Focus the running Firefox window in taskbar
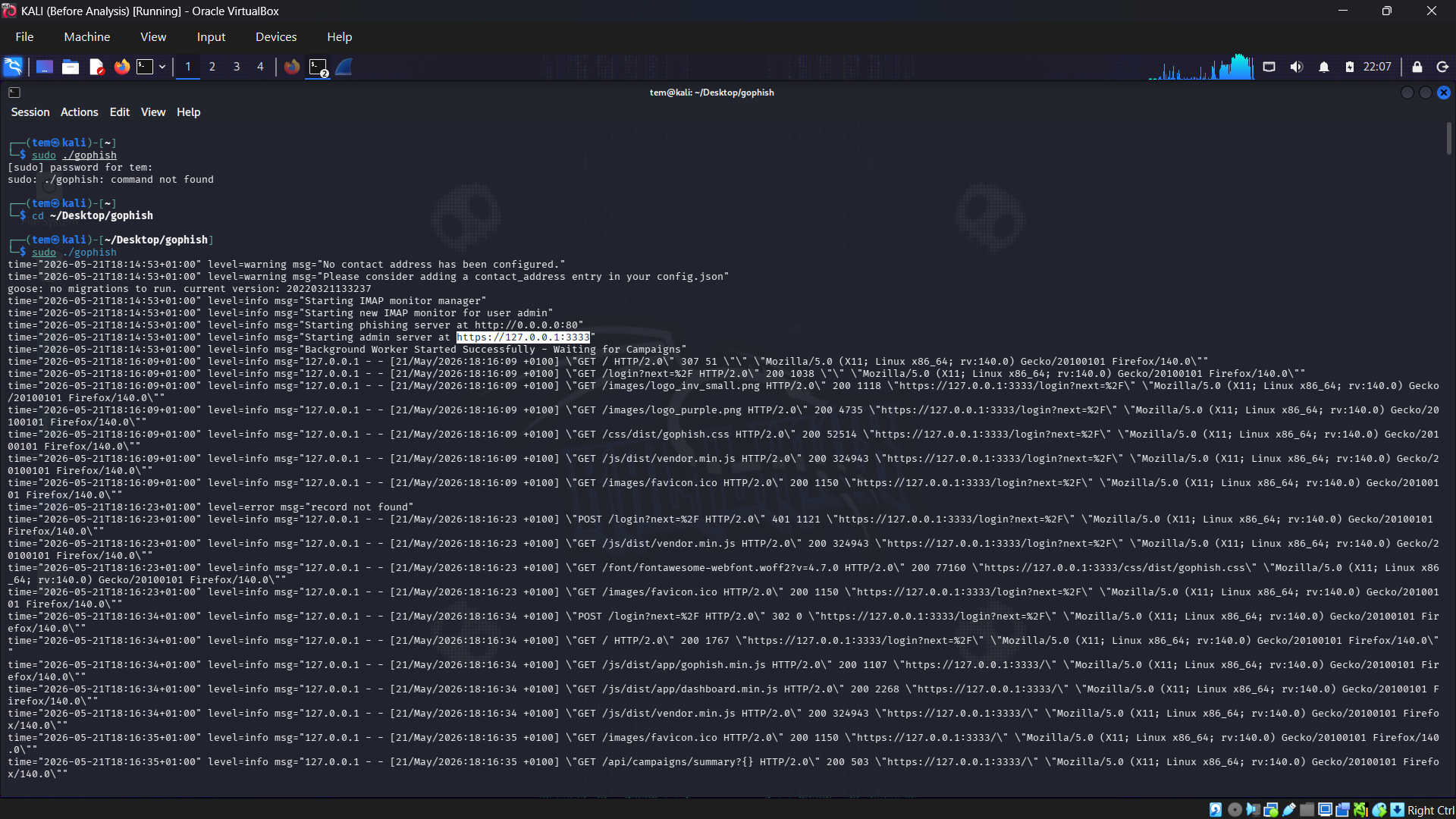This screenshot has width=1456, height=819. [x=292, y=67]
